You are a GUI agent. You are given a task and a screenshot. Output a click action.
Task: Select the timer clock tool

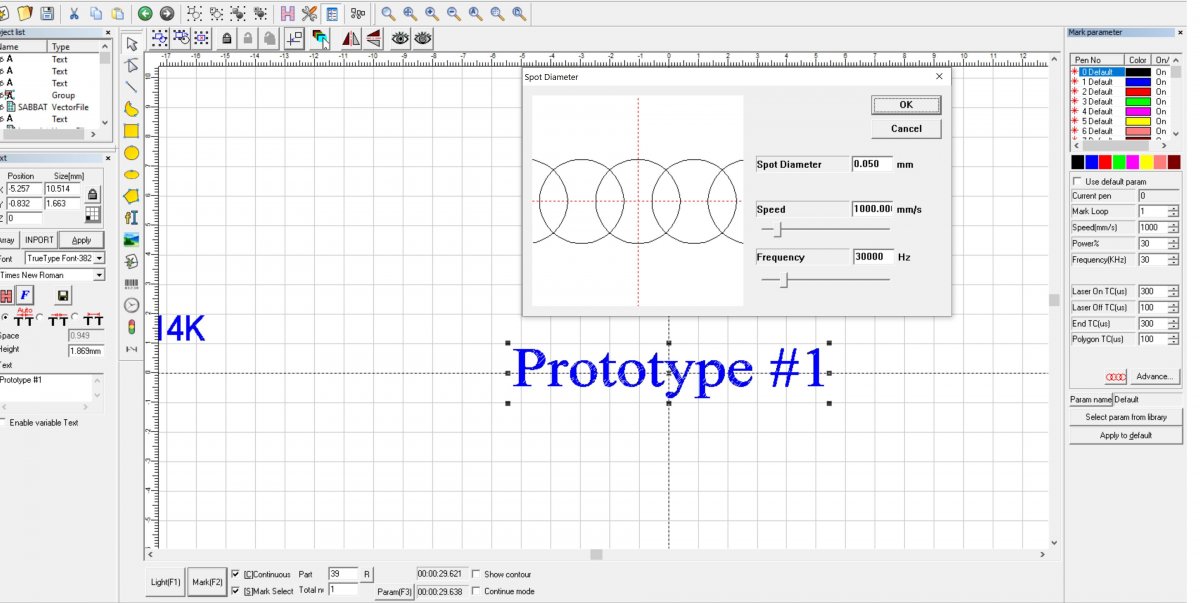[x=131, y=305]
